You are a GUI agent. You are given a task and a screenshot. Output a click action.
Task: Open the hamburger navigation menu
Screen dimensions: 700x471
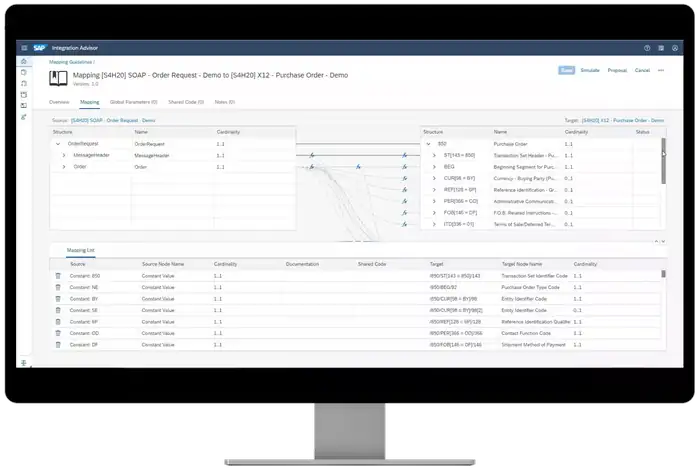pyautogui.click(x=24, y=47)
